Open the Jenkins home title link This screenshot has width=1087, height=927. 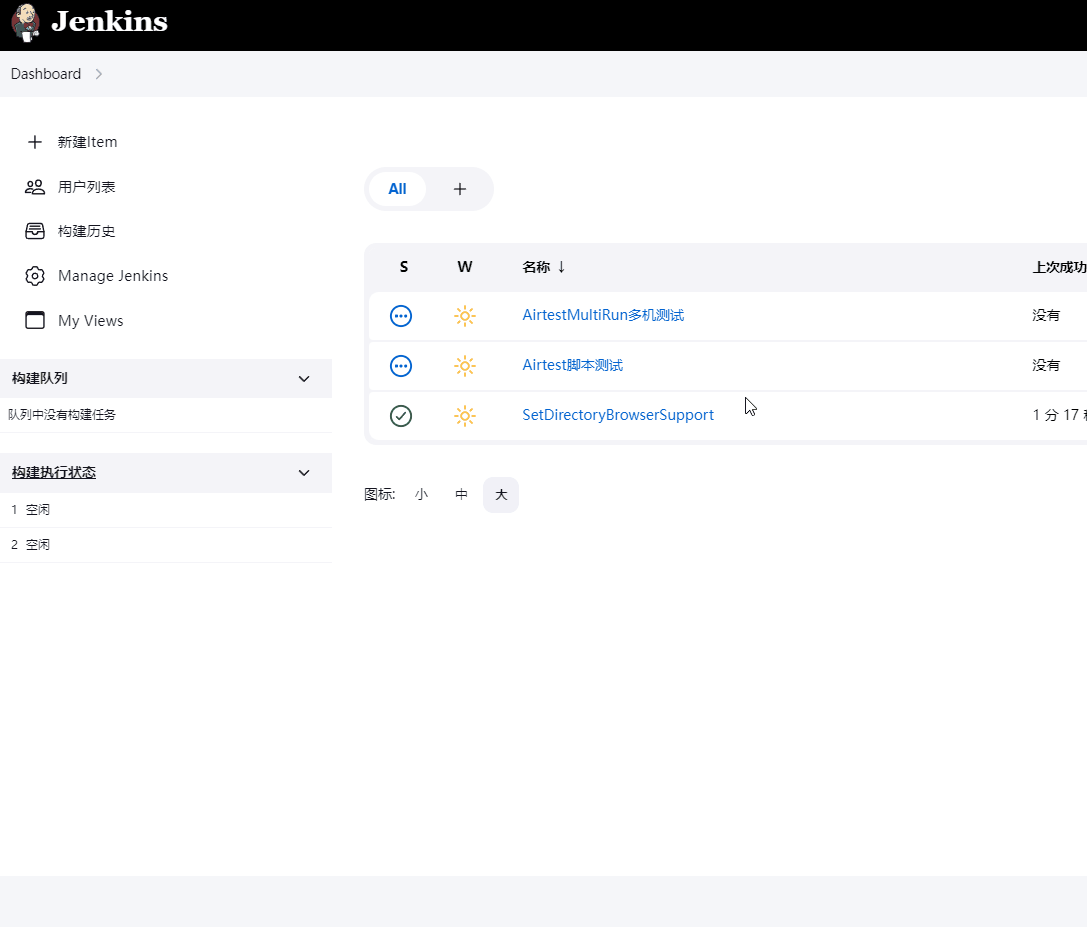pos(110,21)
